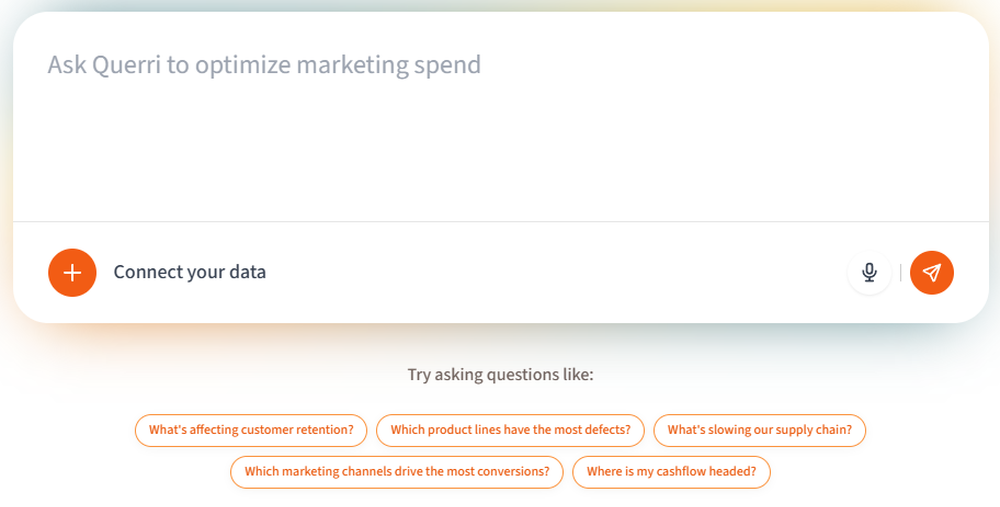Focus the "Ask Querri" text input field

pos(500,120)
